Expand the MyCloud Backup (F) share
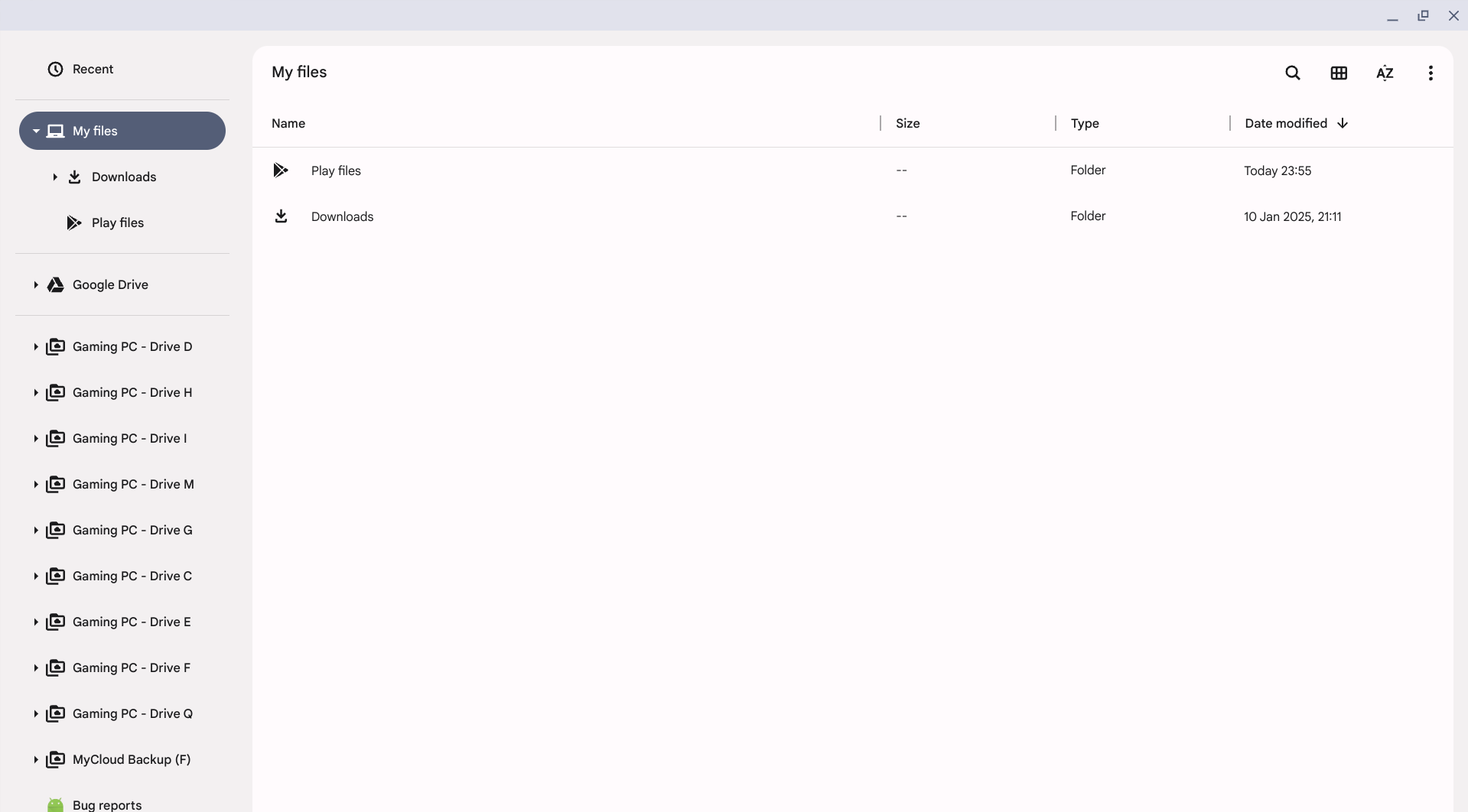Image resolution: width=1468 pixels, height=812 pixels. coord(35,759)
